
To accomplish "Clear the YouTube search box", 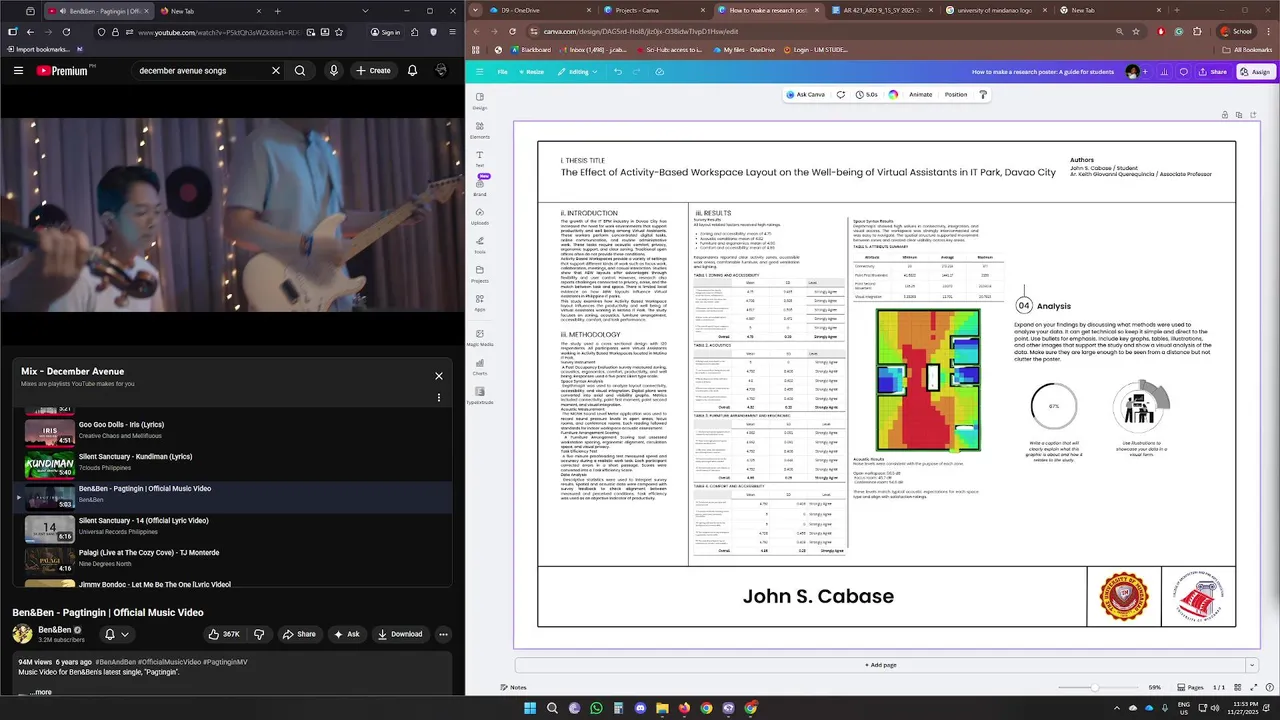I will (x=276, y=70).
